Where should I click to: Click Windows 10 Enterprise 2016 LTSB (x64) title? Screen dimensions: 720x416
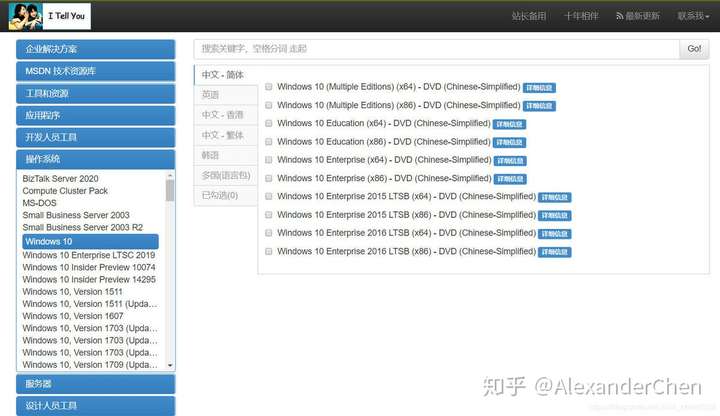click(x=406, y=233)
